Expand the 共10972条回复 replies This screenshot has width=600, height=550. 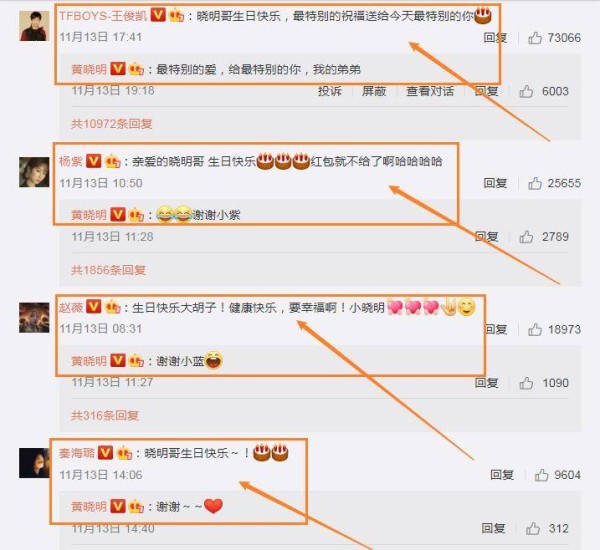click(x=112, y=124)
